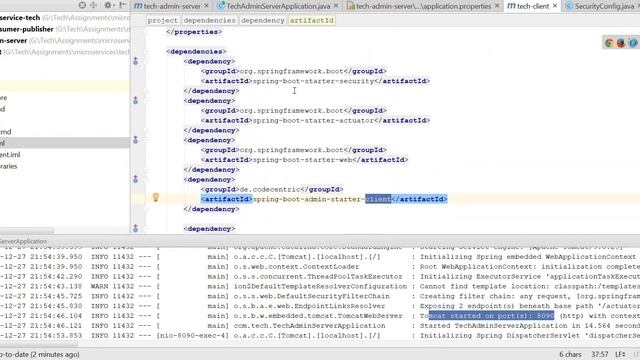Viewport: 640px width, 360px height.
Task: Click LF line separator in status bar
Action: 620,354
